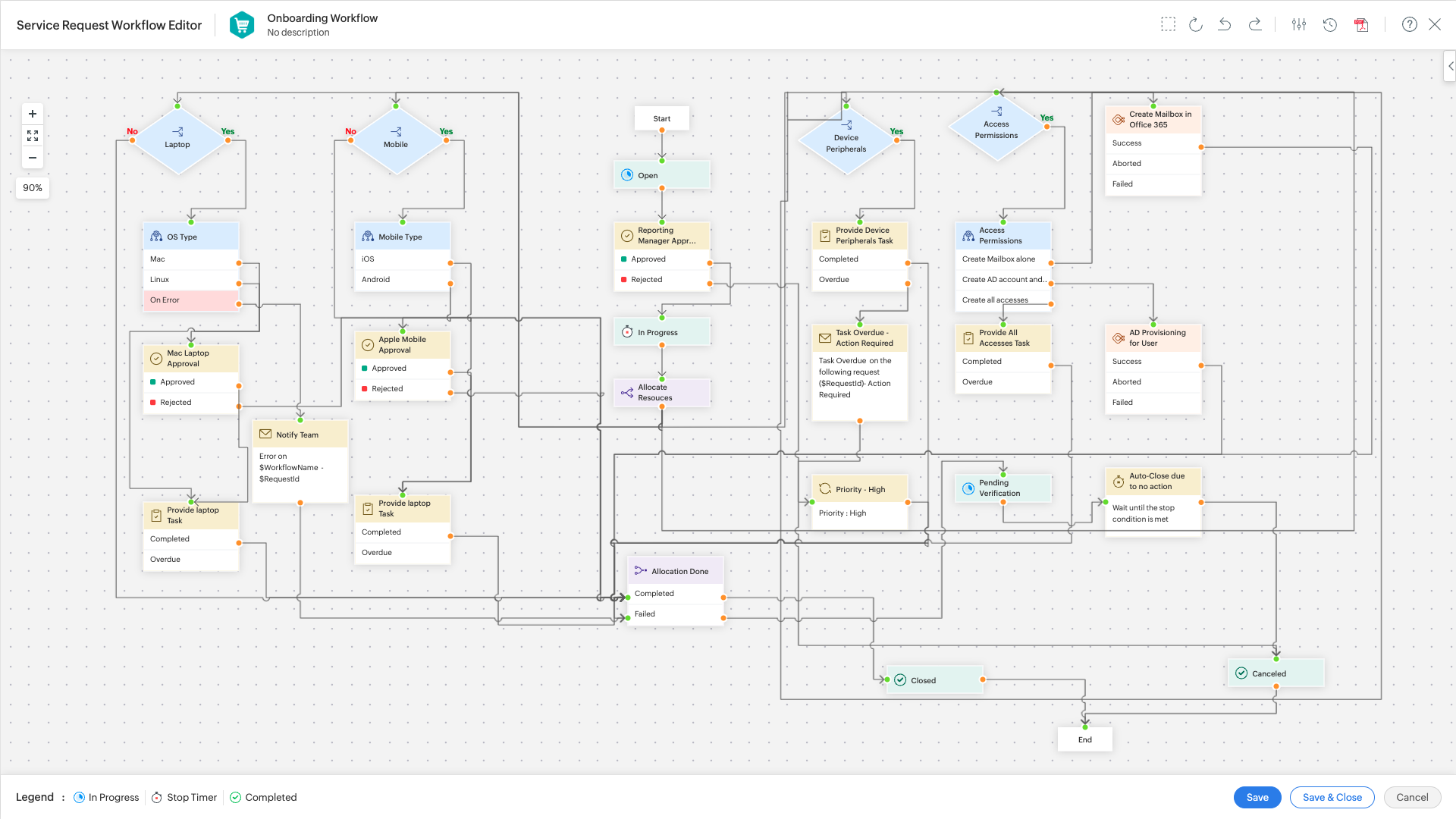Click the Save button
Viewport: 1456px width, 819px height.
[x=1257, y=797]
